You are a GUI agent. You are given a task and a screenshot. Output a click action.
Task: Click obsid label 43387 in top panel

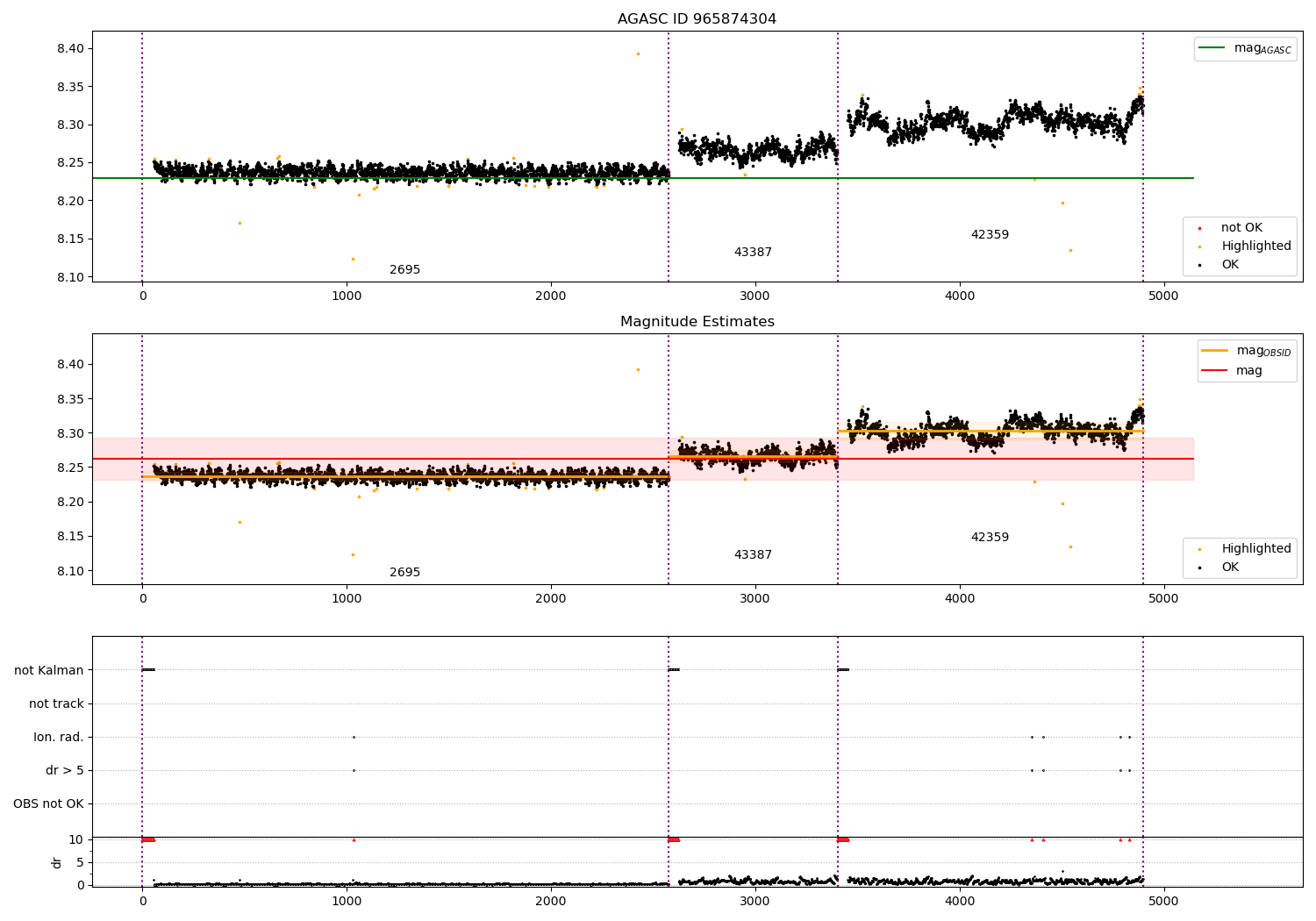(x=753, y=253)
